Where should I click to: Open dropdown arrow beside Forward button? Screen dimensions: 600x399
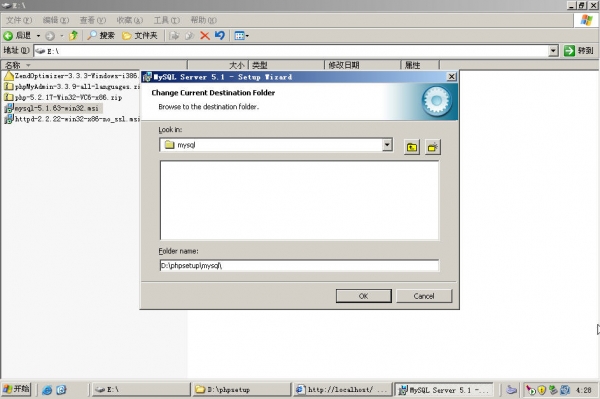[62, 36]
